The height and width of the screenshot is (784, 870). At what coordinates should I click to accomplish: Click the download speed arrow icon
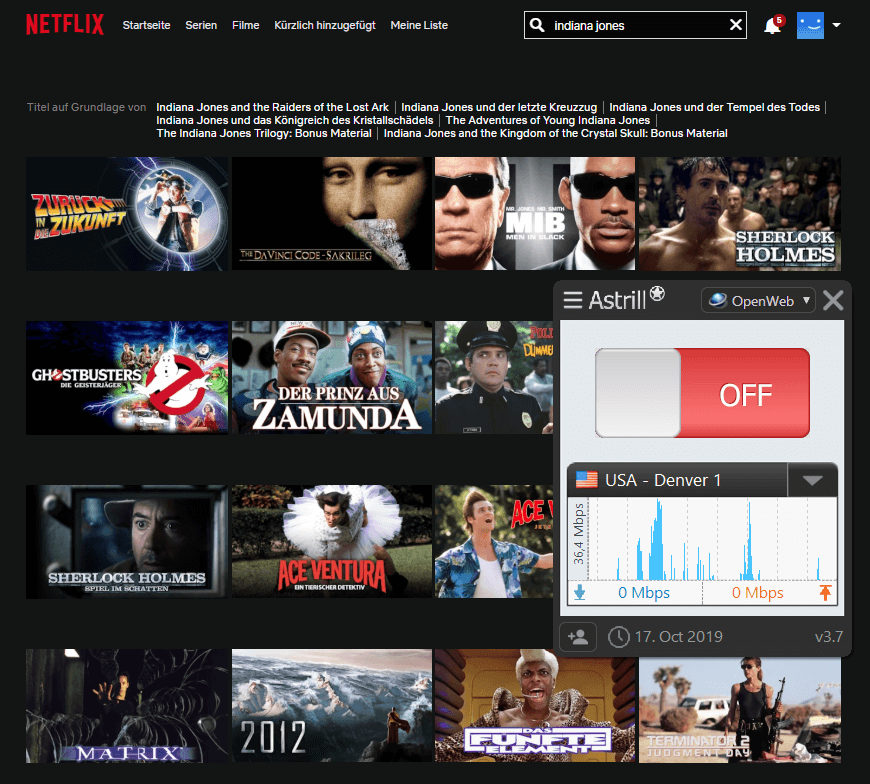pos(580,593)
